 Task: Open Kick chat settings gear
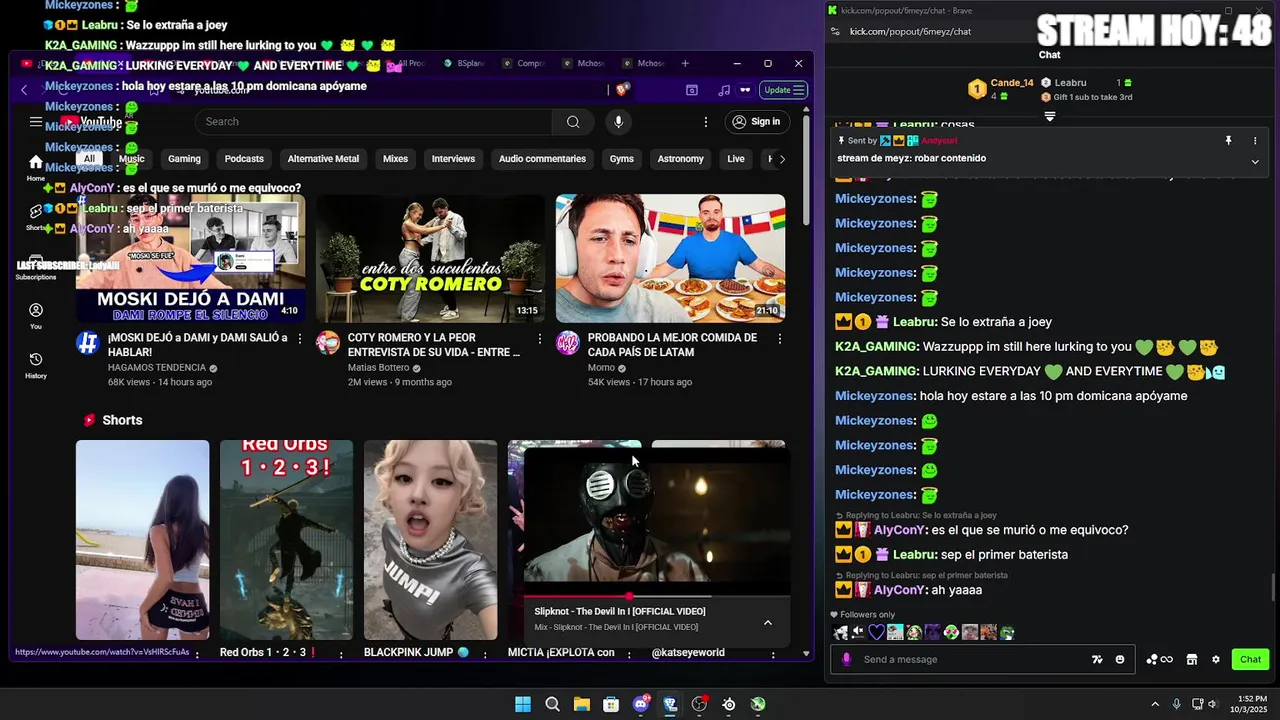click(1216, 660)
